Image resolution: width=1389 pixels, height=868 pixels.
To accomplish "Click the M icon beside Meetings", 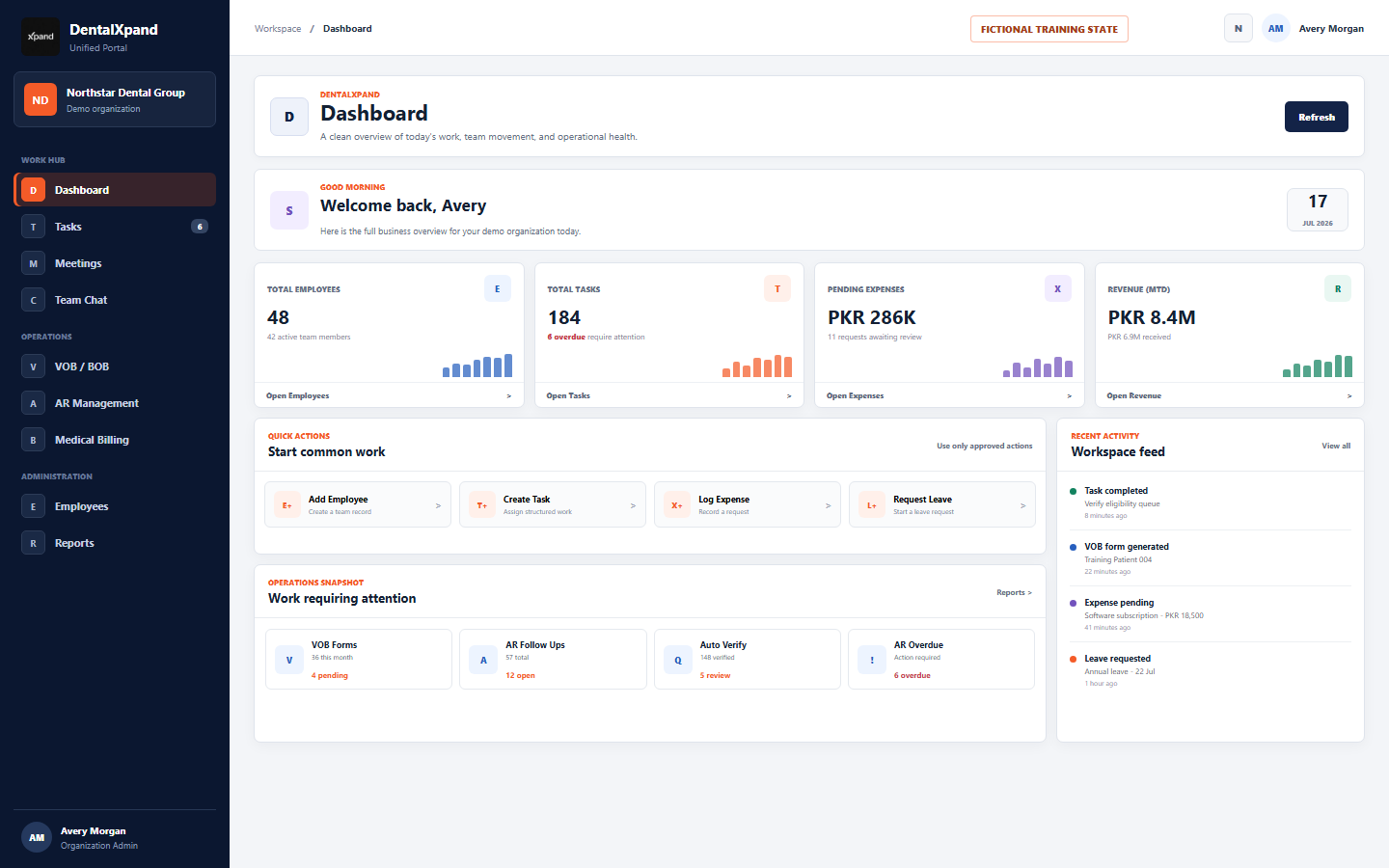I will tap(33, 263).
